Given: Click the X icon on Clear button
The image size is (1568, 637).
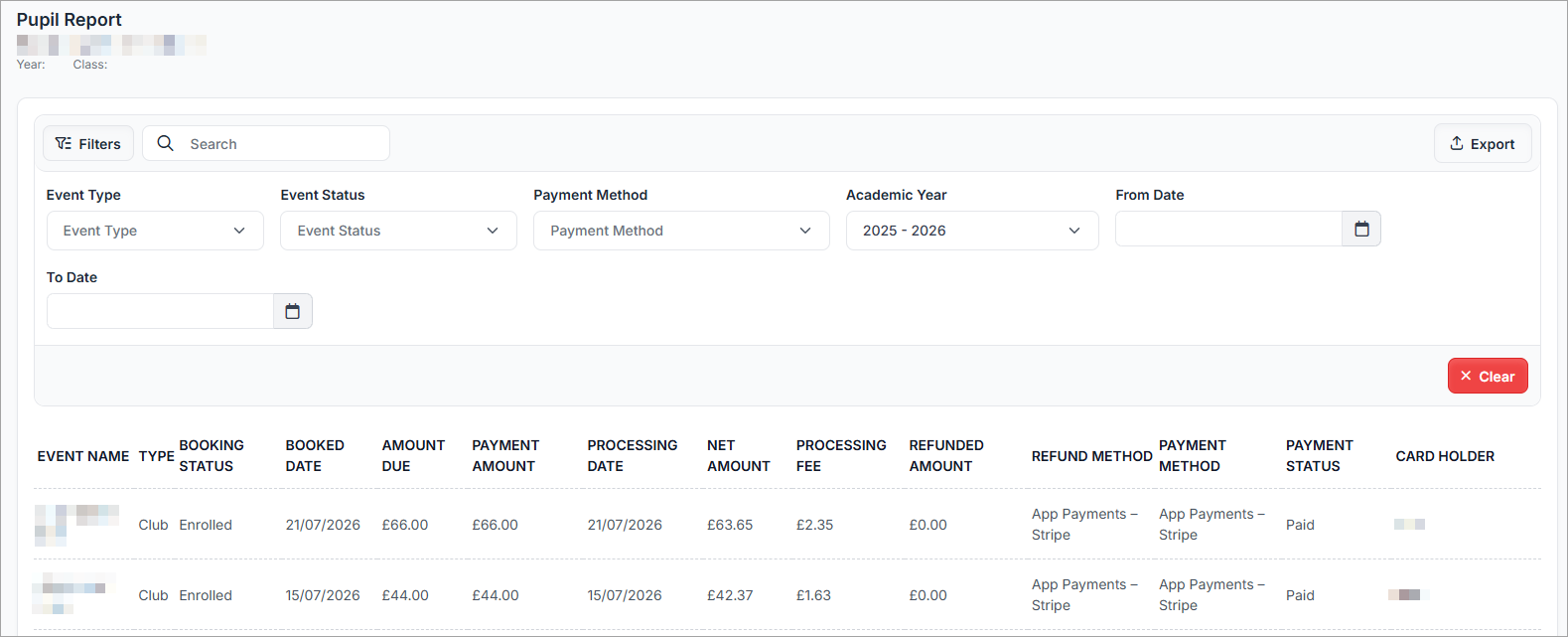Looking at the screenshot, I should click(1466, 376).
